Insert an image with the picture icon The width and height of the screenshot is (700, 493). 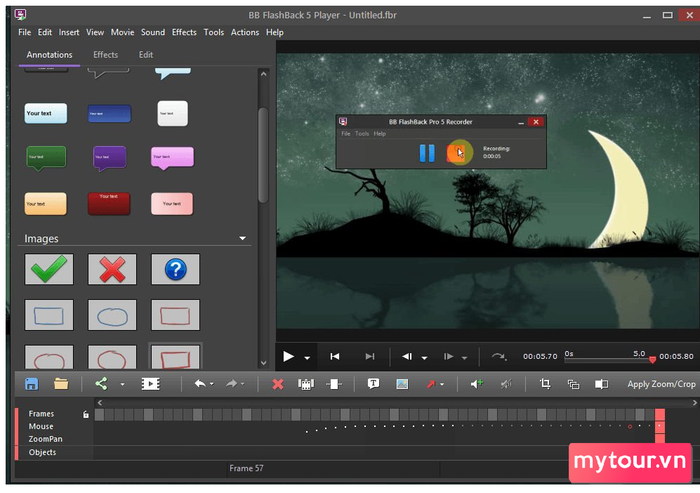click(x=402, y=384)
